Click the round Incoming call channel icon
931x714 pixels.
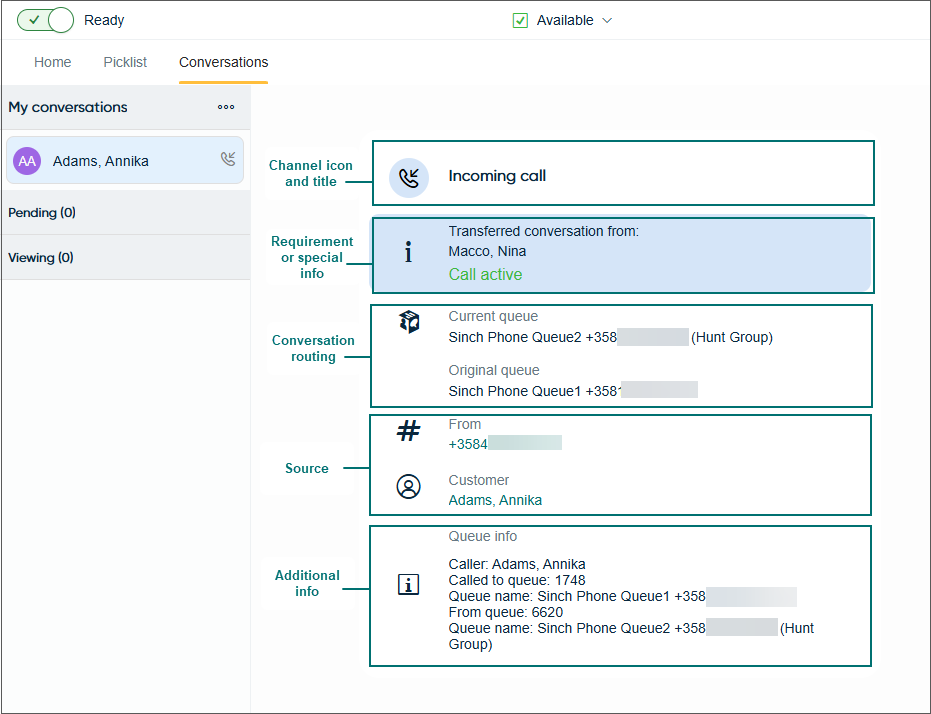[x=408, y=177]
